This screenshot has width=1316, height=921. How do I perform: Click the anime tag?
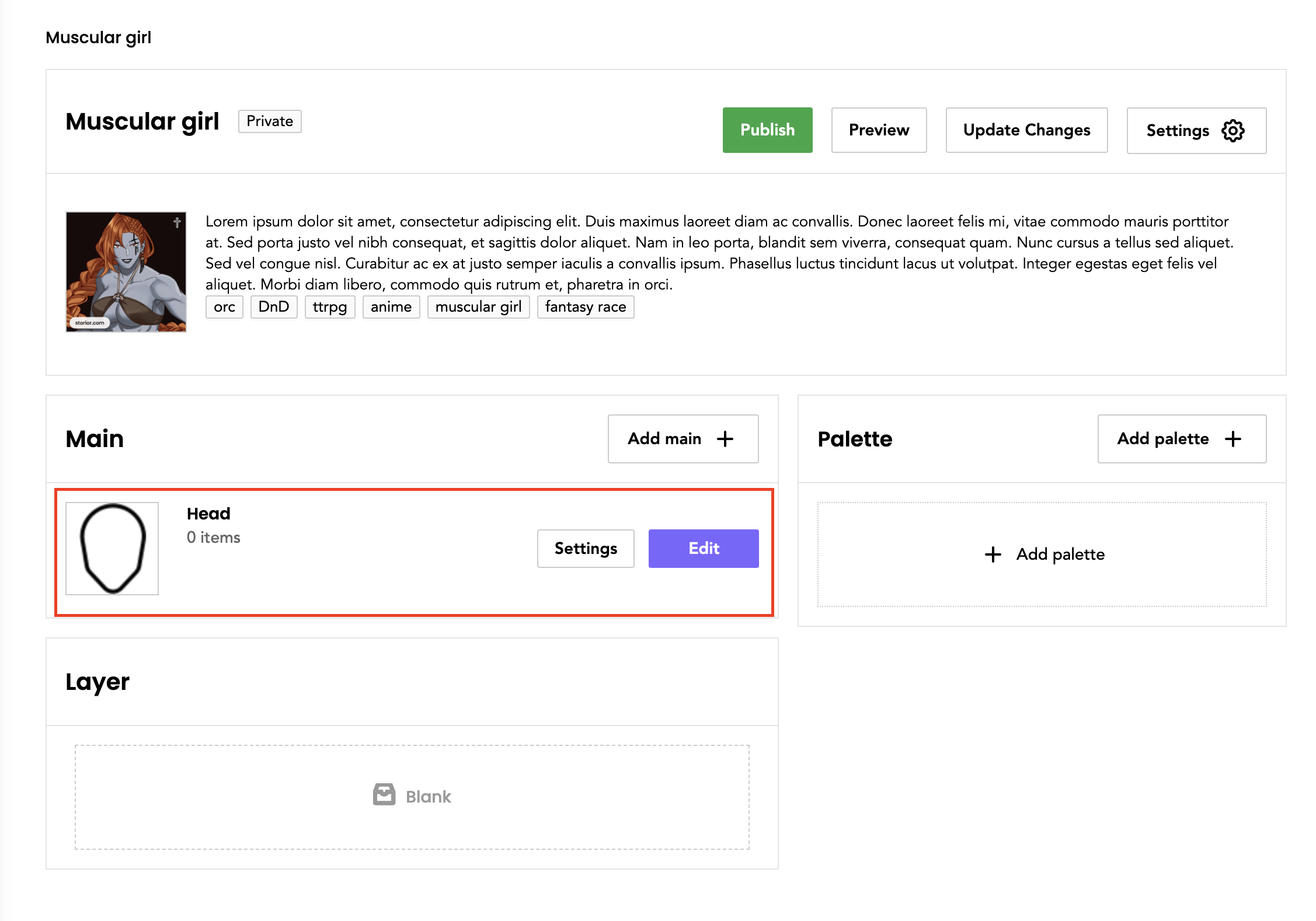[x=391, y=307]
